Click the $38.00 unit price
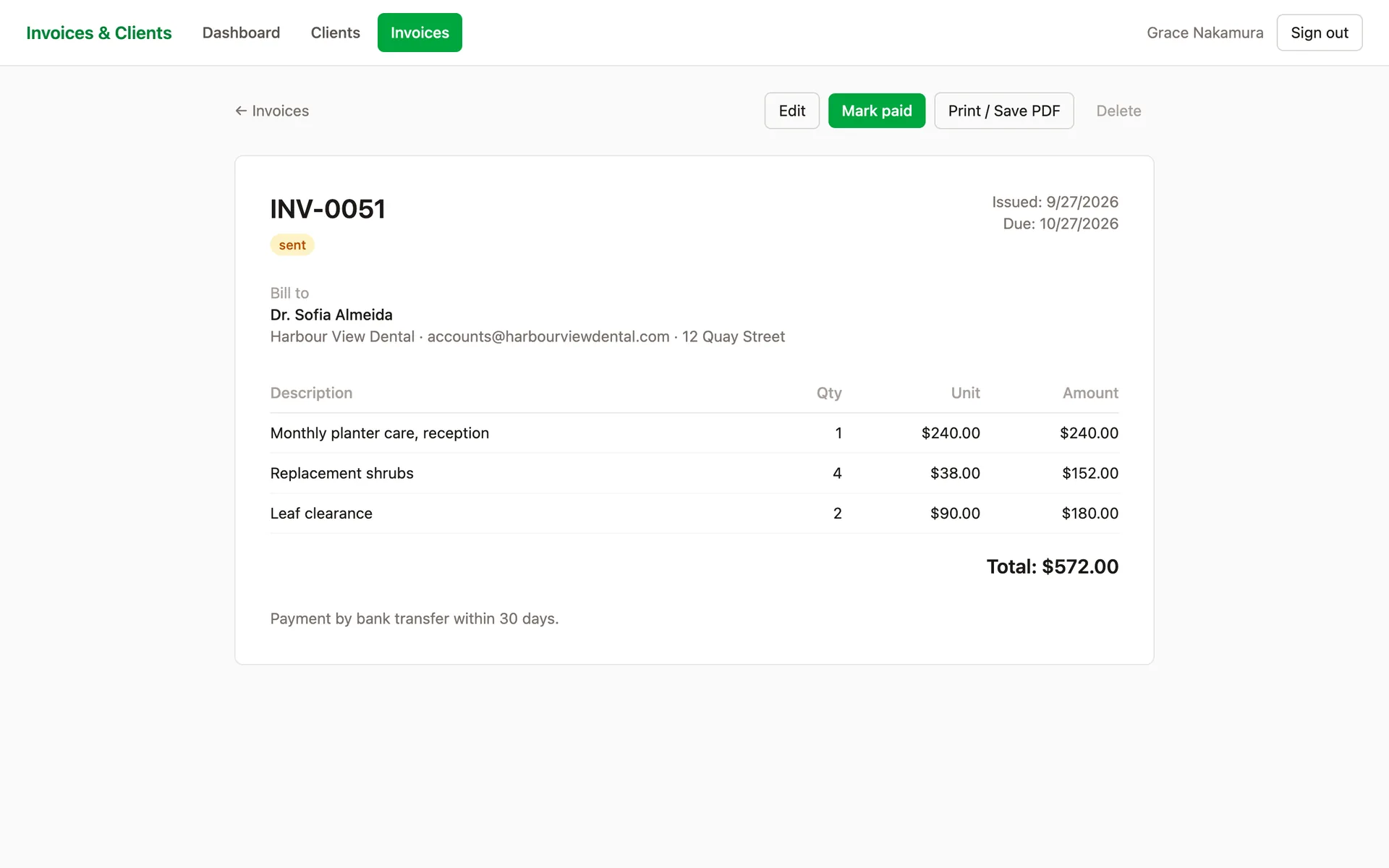Viewport: 1389px width, 868px height. [955, 473]
